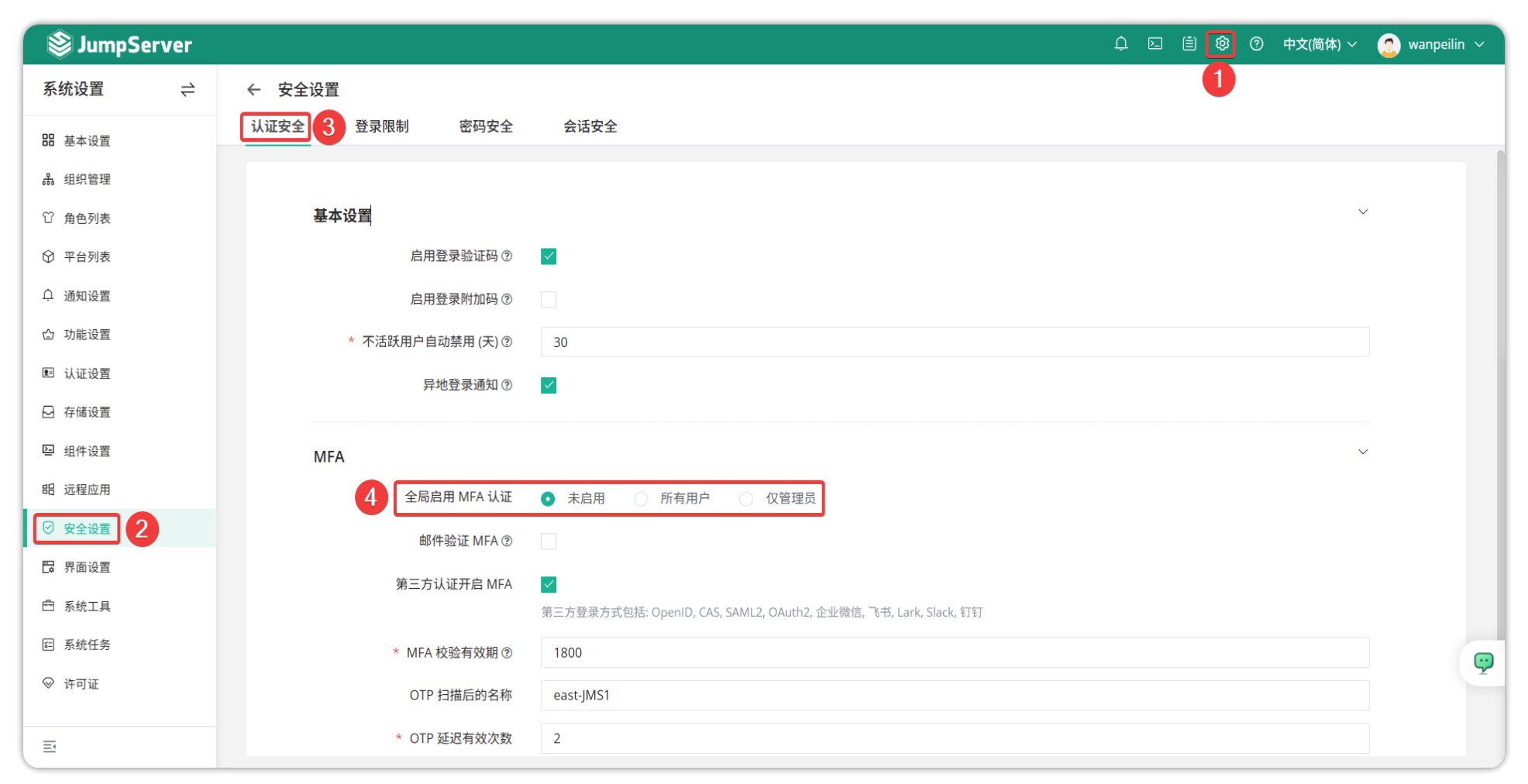The image size is (1528, 784).
Task: Go to 组织管理 in the sidebar
Action: [87, 180]
